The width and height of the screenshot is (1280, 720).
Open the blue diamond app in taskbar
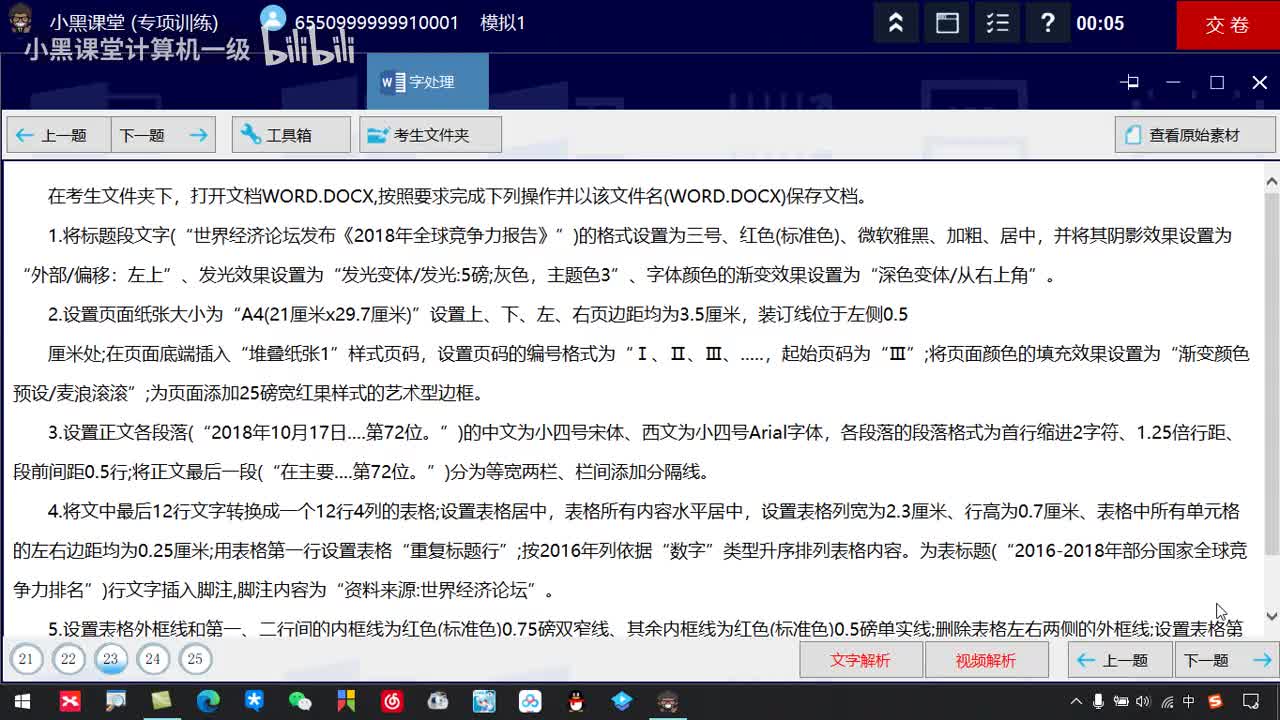(622, 701)
